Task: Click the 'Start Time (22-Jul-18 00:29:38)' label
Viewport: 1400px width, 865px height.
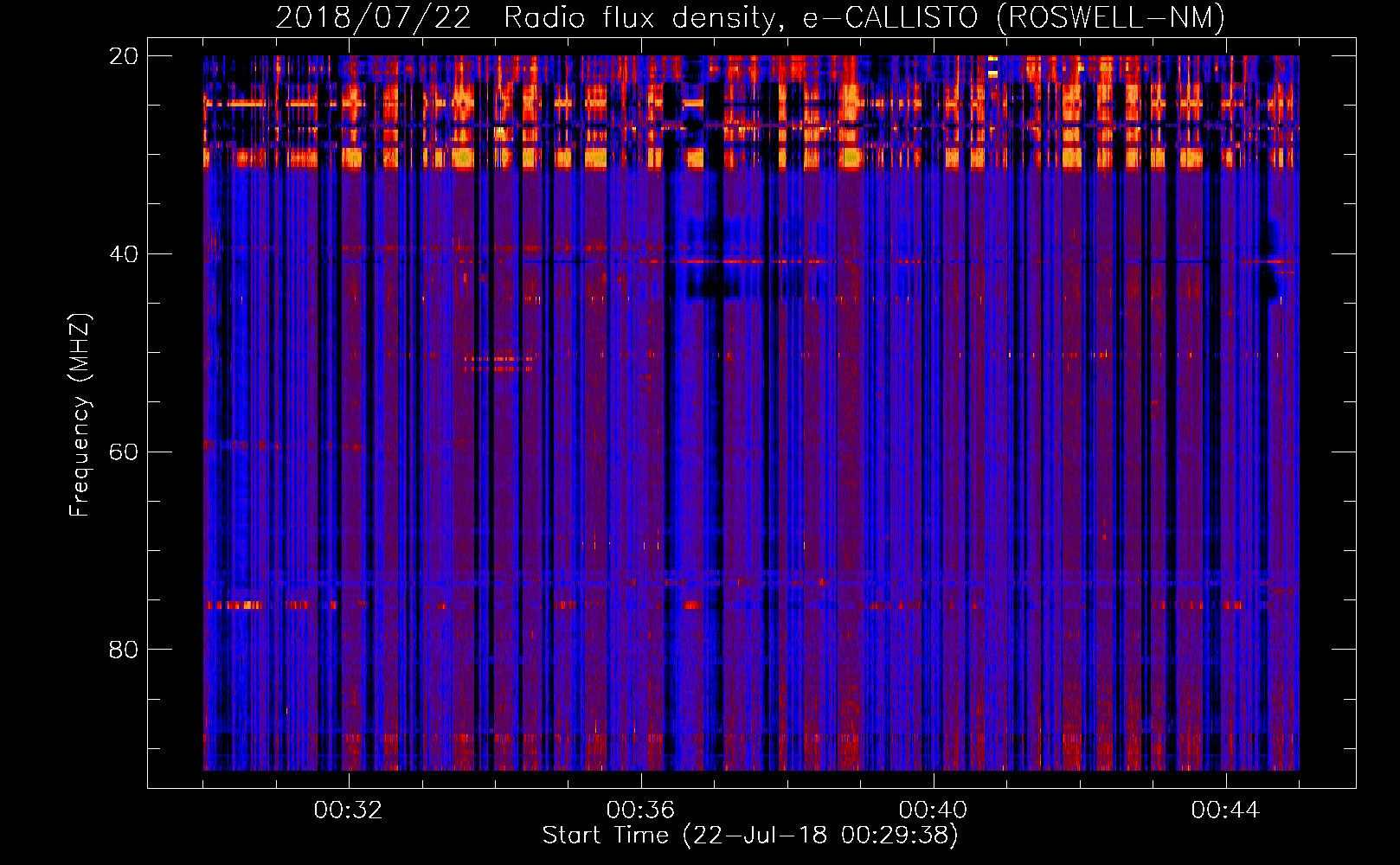Action: tap(750, 836)
